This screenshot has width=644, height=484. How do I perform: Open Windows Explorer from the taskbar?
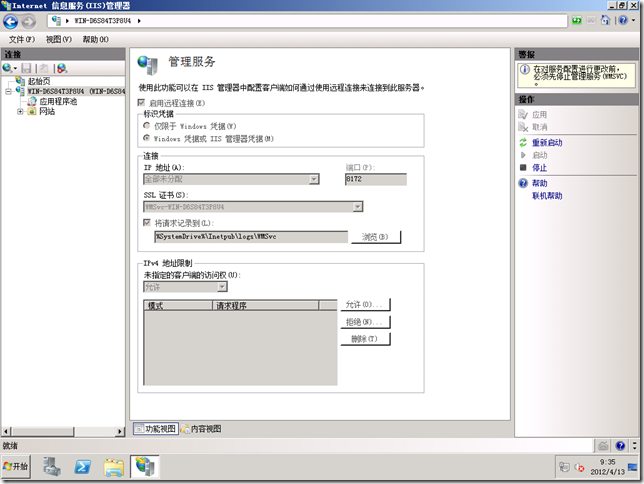click(114, 467)
